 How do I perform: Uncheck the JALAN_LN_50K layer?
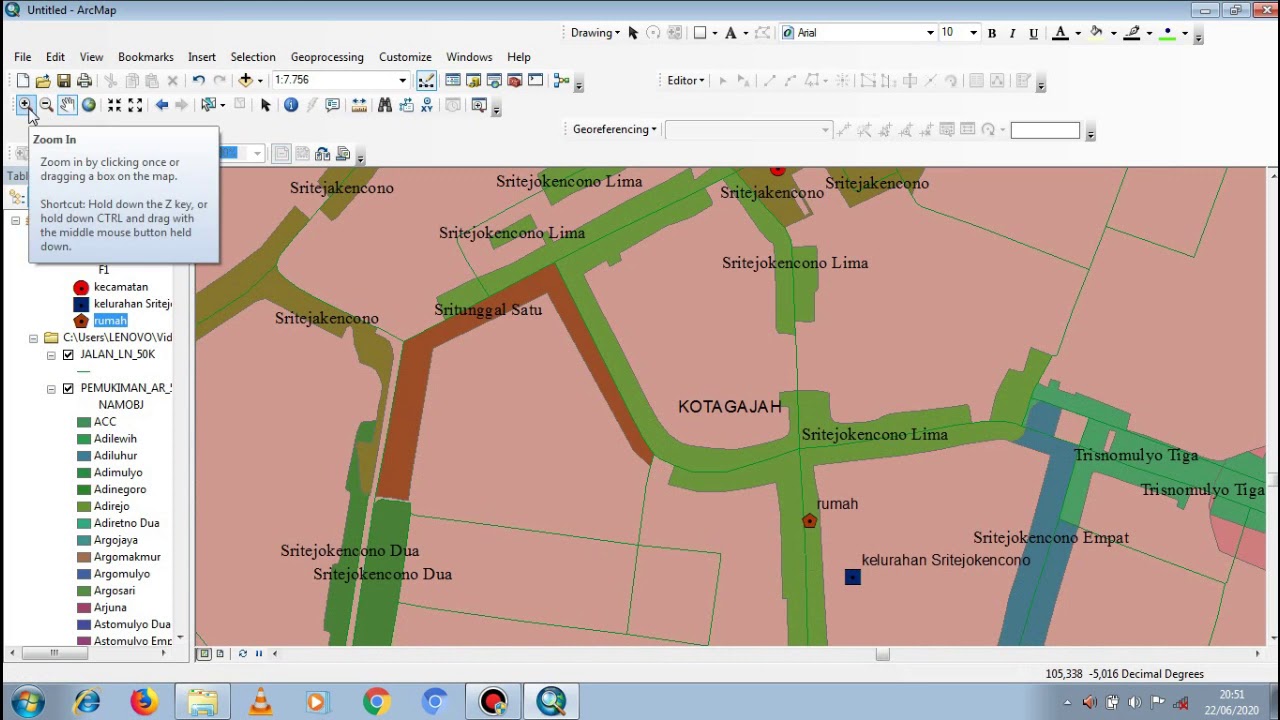click(x=68, y=355)
